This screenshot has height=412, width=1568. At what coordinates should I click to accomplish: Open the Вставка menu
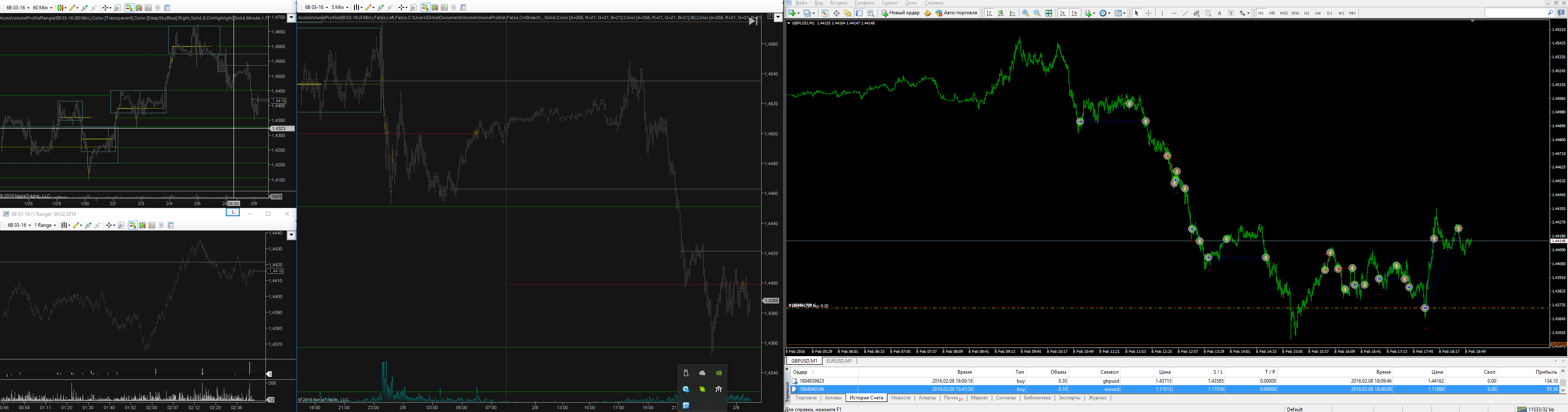838,3
